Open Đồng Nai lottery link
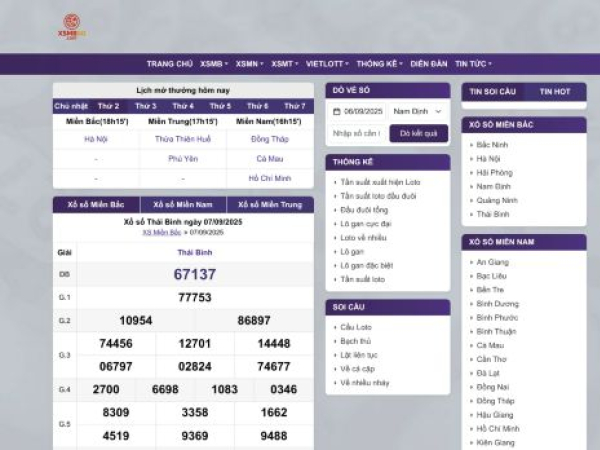 492,387
